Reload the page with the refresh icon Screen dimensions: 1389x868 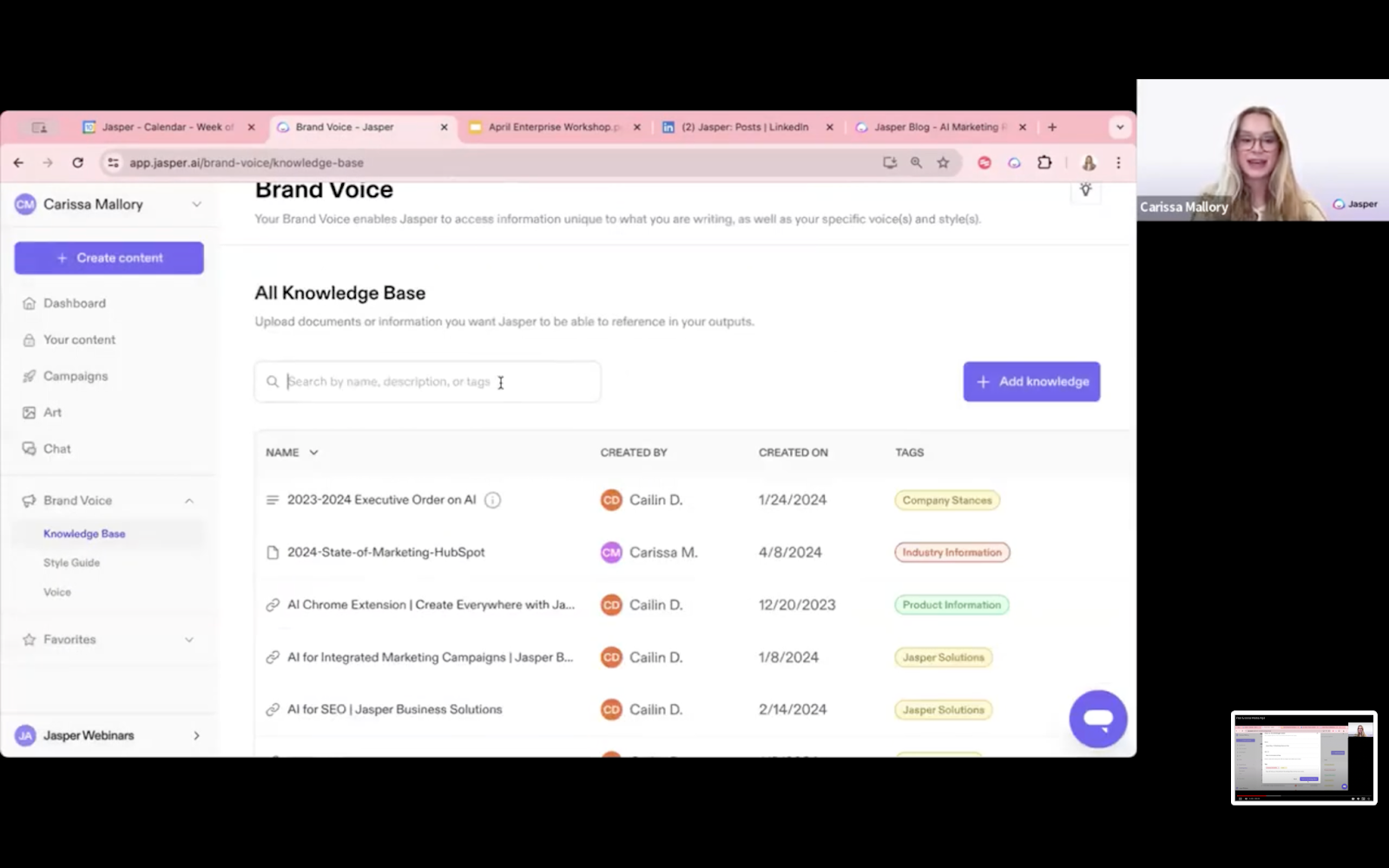coord(78,162)
